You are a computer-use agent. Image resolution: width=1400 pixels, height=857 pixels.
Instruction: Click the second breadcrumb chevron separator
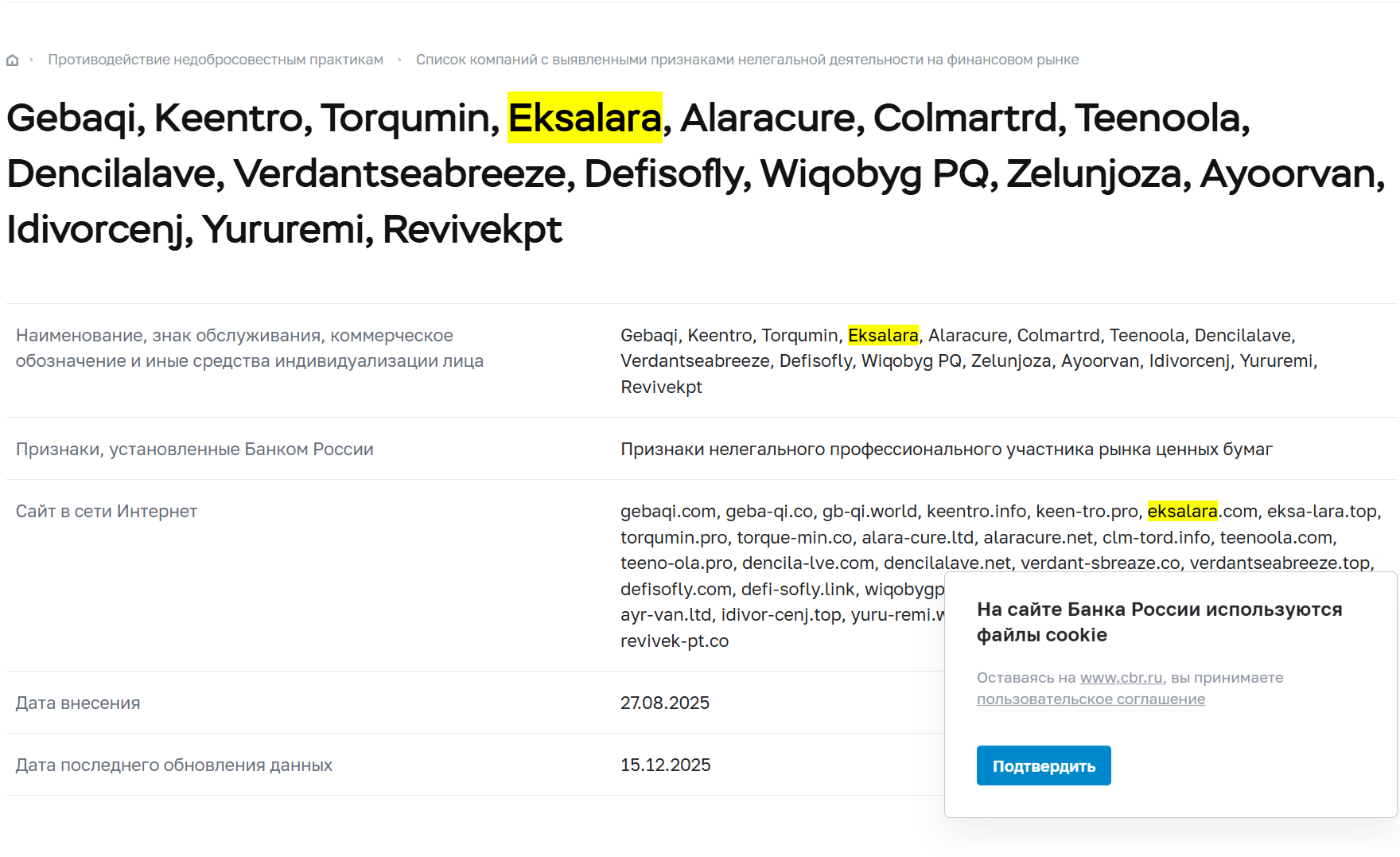click(399, 59)
